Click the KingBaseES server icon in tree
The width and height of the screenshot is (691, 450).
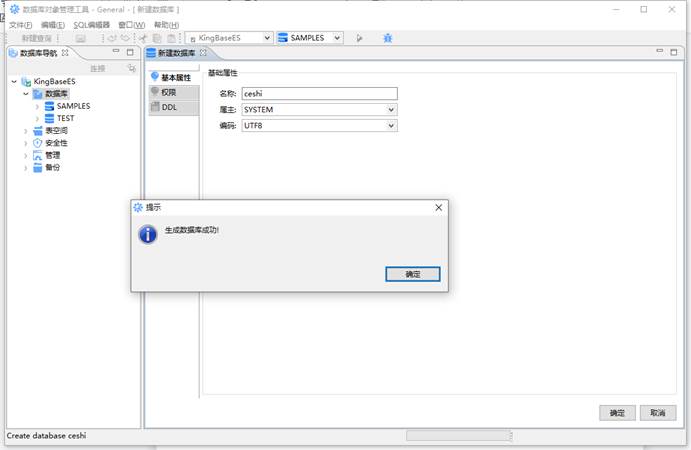(x=26, y=82)
